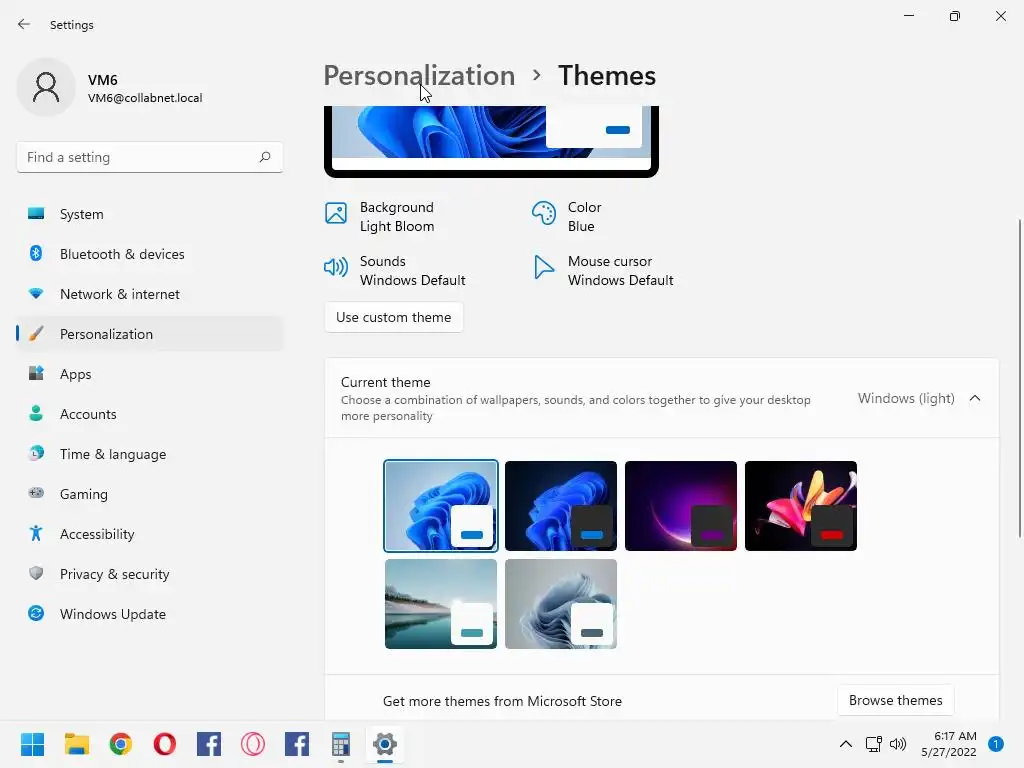Open Color Blue setting

coord(567,216)
